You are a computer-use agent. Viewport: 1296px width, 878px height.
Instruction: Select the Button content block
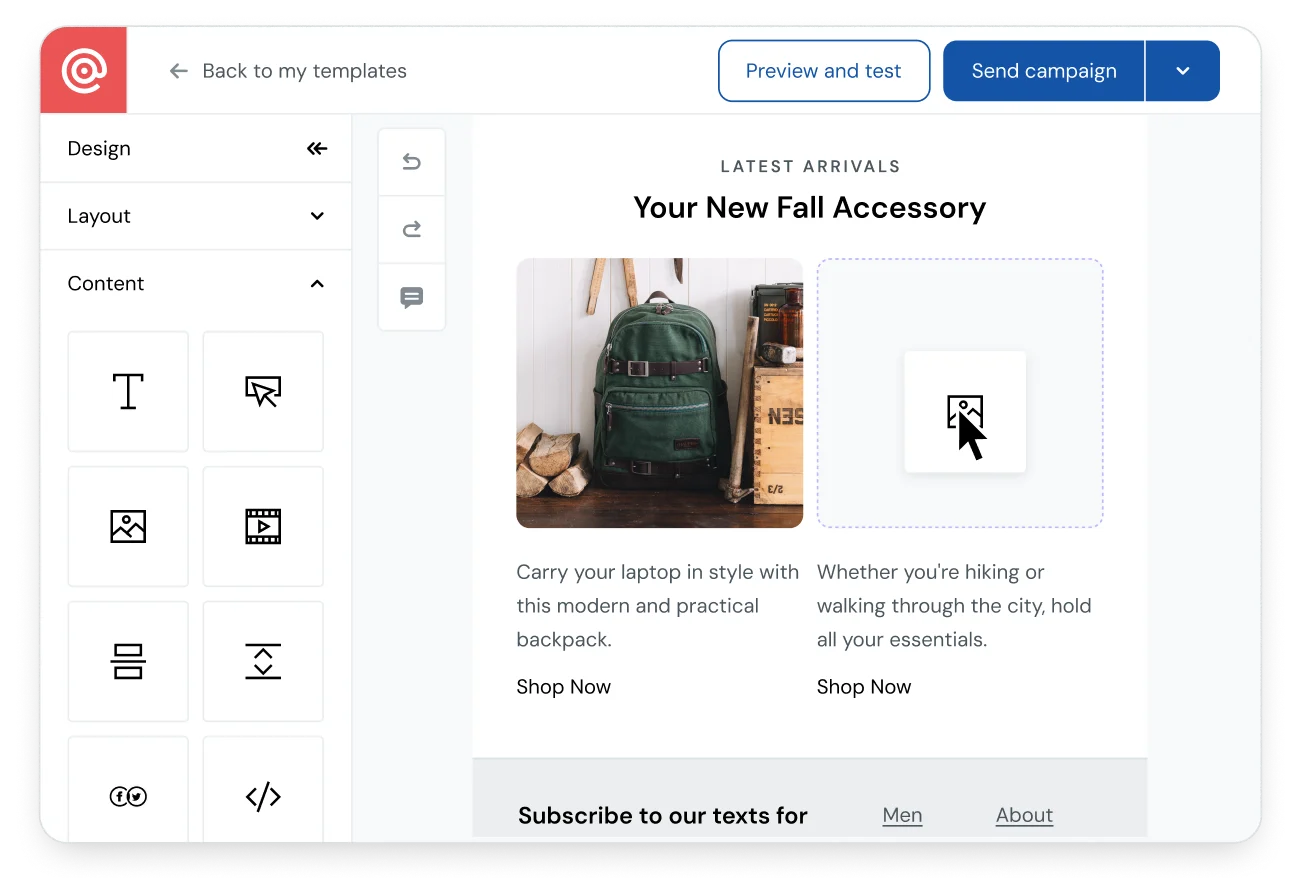(263, 391)
